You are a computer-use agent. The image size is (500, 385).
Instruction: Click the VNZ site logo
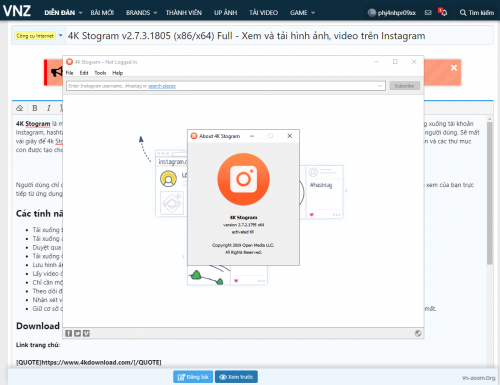pos(17,10)
